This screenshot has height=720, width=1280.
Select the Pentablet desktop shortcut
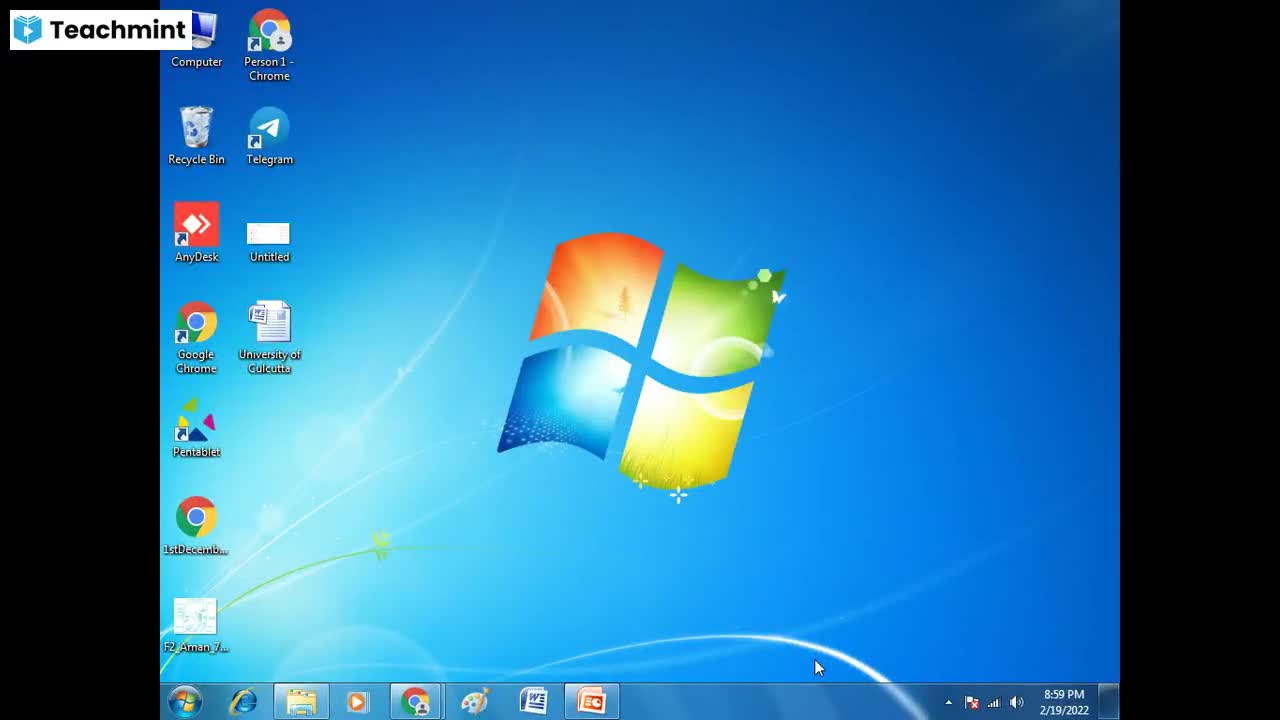pyautogui.click(x=196, y=428)
